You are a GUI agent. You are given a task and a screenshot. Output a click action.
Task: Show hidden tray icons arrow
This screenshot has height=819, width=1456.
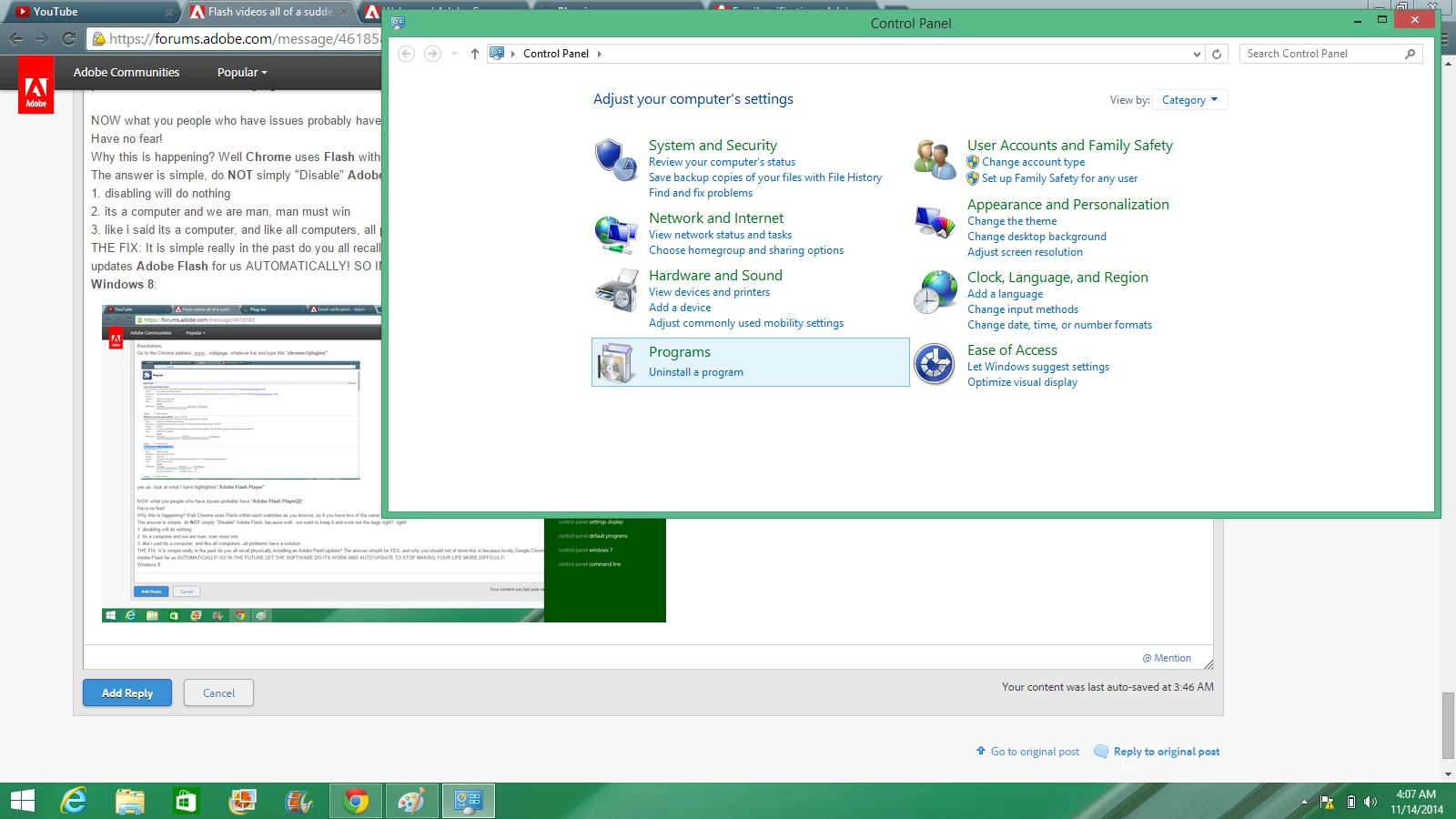click(1304, 802)
